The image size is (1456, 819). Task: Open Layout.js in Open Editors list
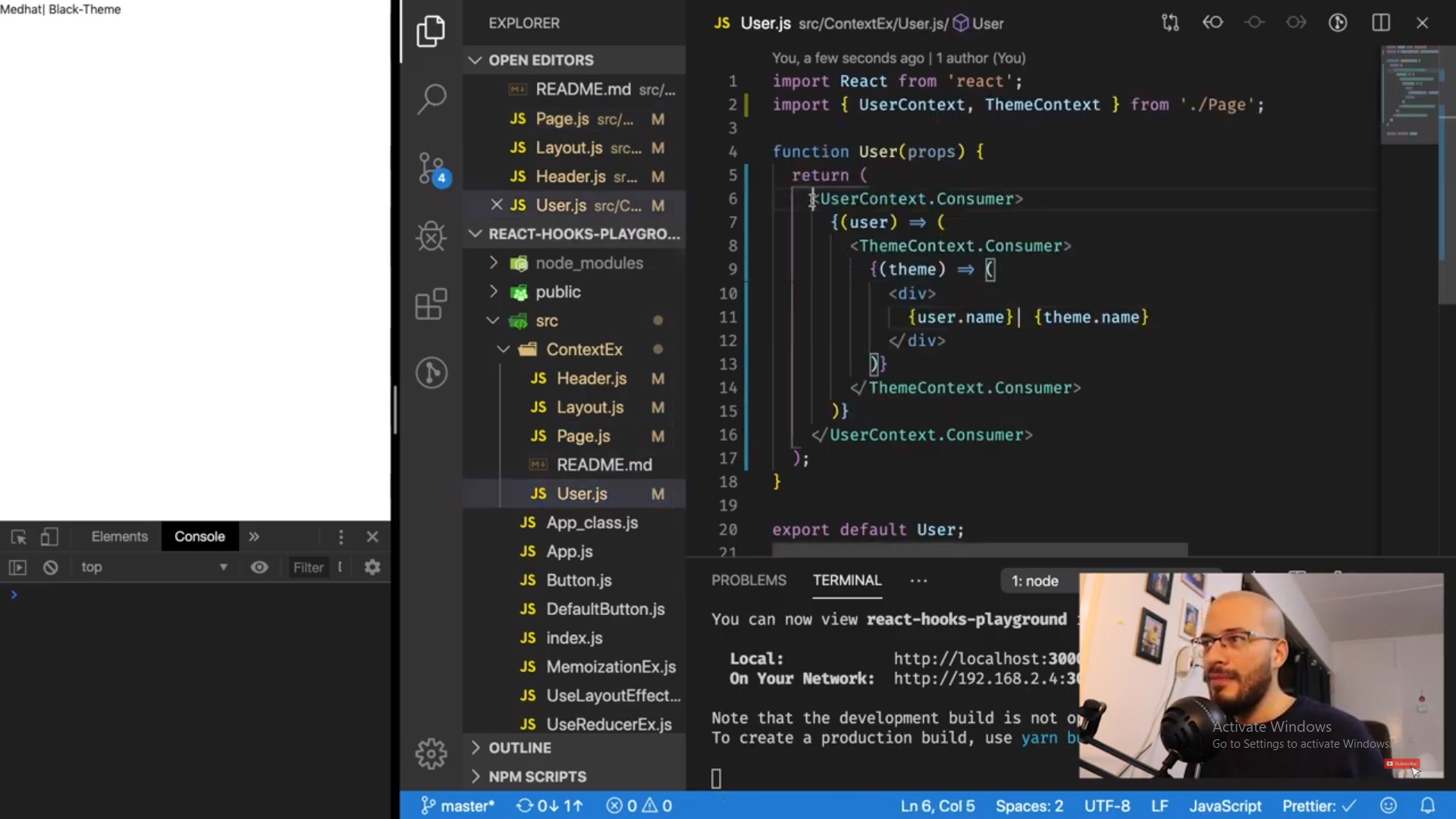point(574,148)
